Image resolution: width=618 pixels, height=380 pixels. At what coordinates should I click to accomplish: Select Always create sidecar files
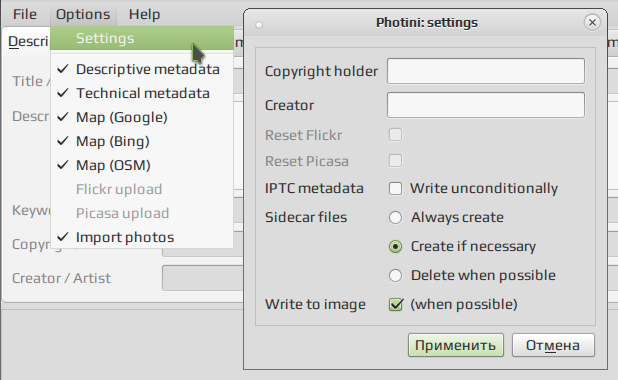click(395, 218)
